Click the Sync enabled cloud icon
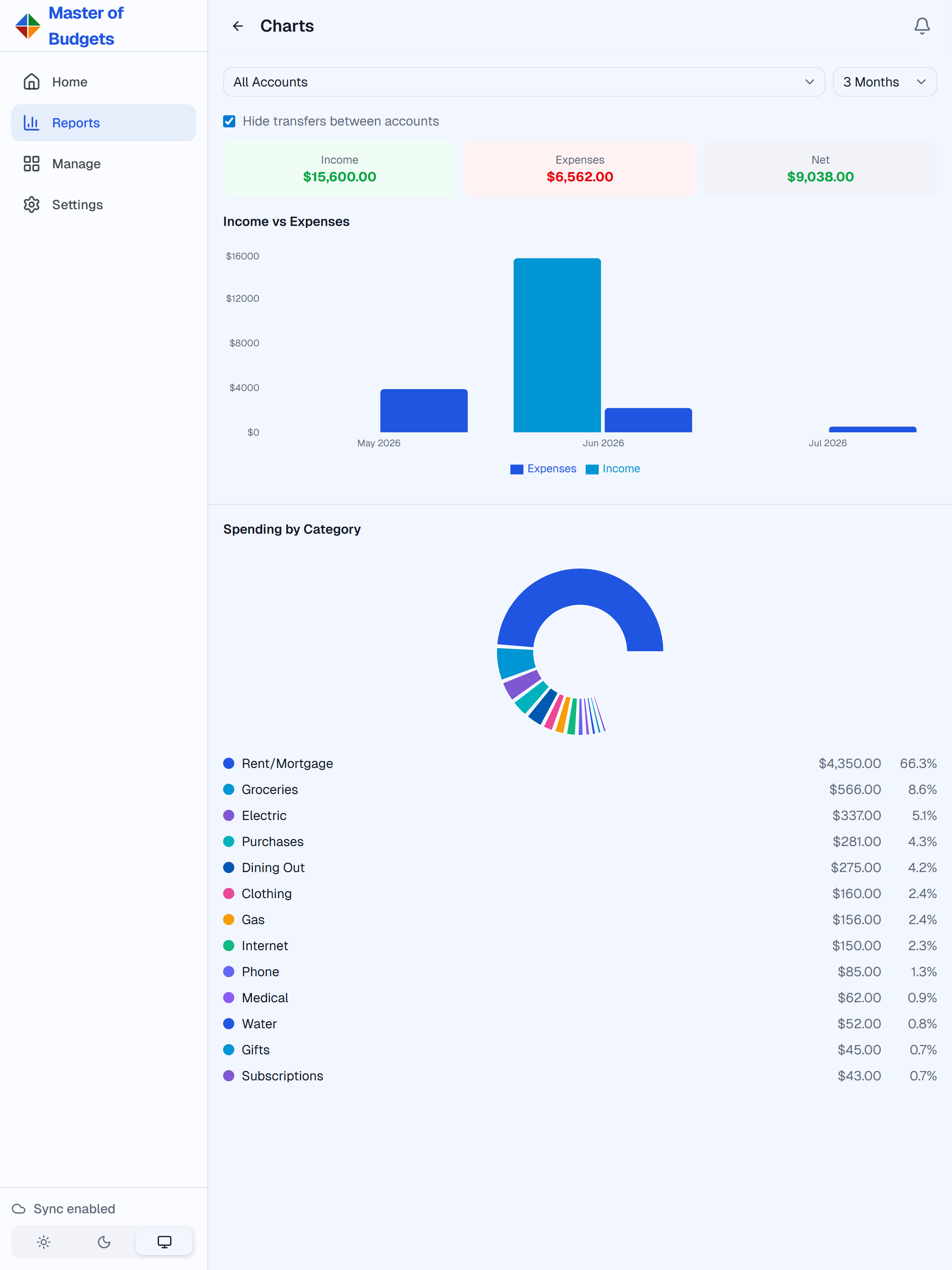952x1270 pixels. click(19, 1209)
